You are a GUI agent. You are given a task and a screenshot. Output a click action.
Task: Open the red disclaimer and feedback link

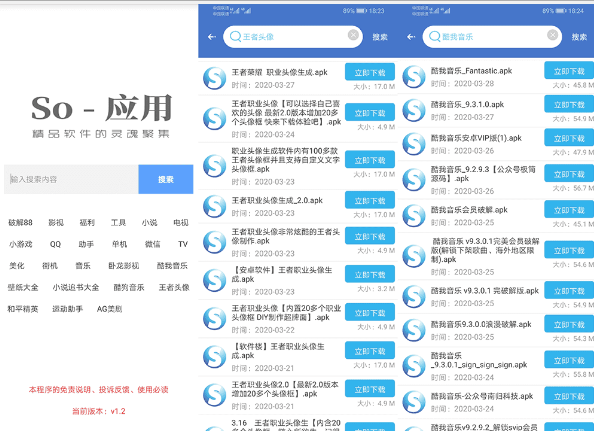pos(98,389)
